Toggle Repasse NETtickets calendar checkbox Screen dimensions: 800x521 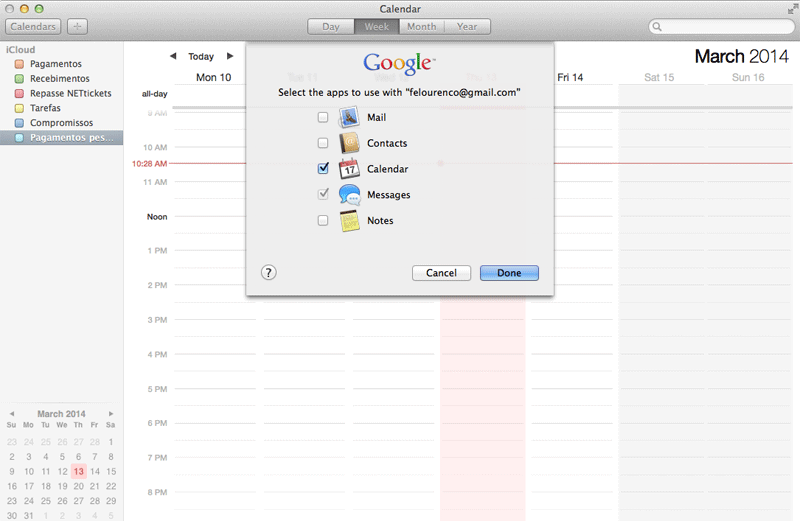(x=19, y=93)
